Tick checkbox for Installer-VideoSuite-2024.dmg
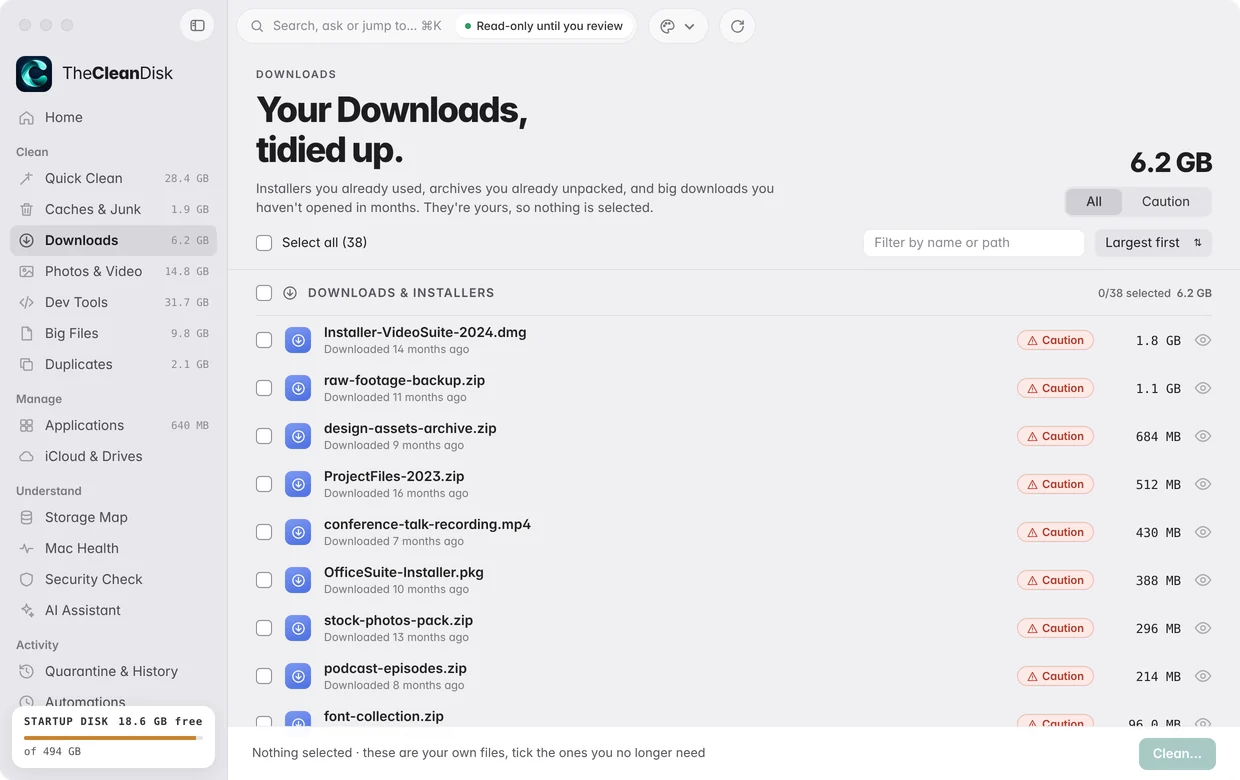 [x=264, y=340]
